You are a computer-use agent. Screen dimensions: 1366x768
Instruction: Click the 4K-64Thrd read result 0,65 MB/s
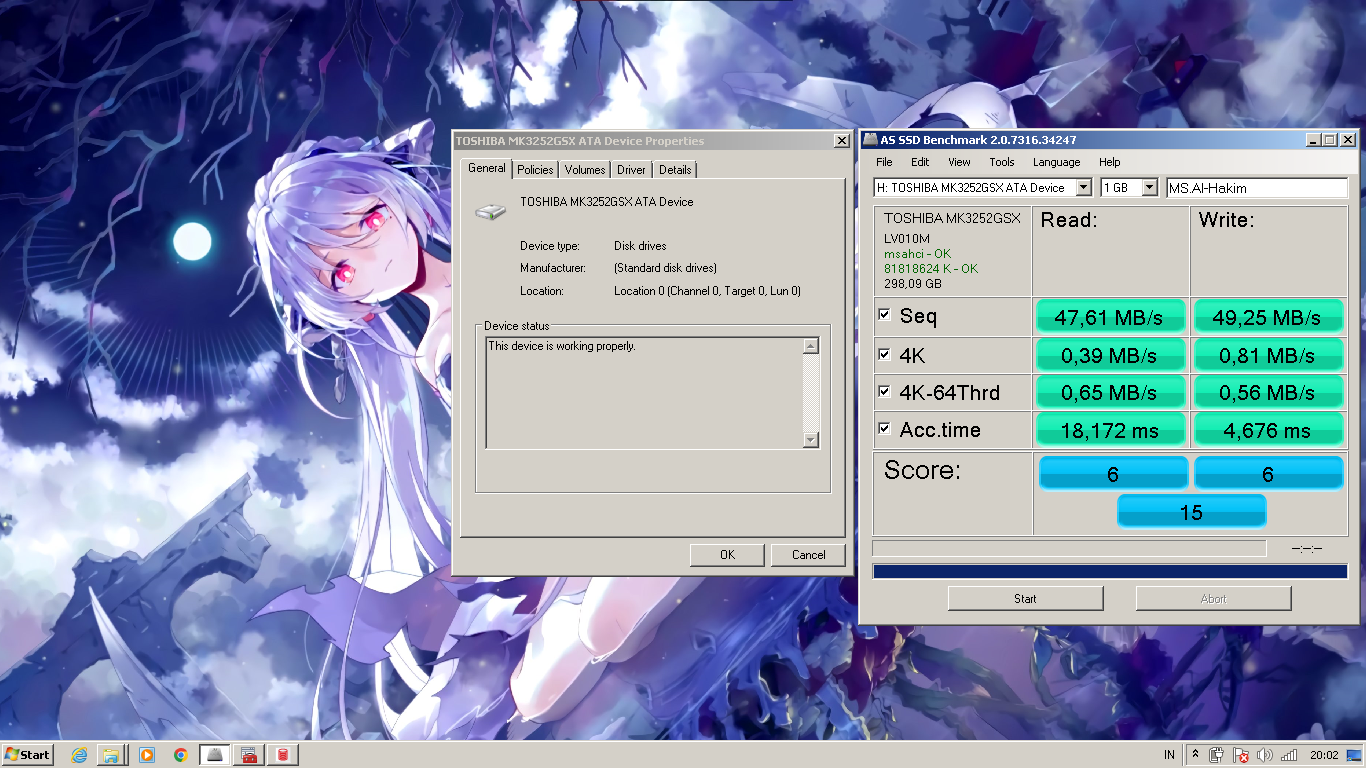point(1110,391)
